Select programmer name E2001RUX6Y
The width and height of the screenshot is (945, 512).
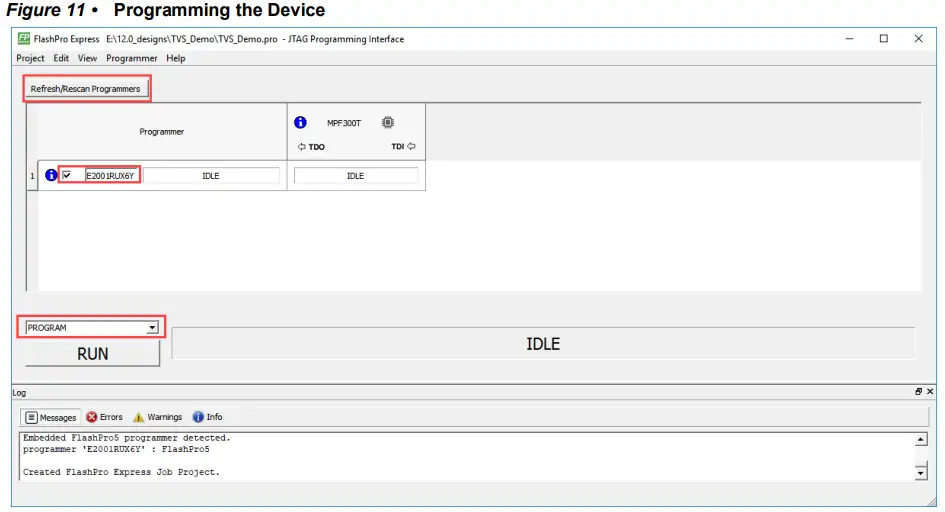tap(110, 175)
